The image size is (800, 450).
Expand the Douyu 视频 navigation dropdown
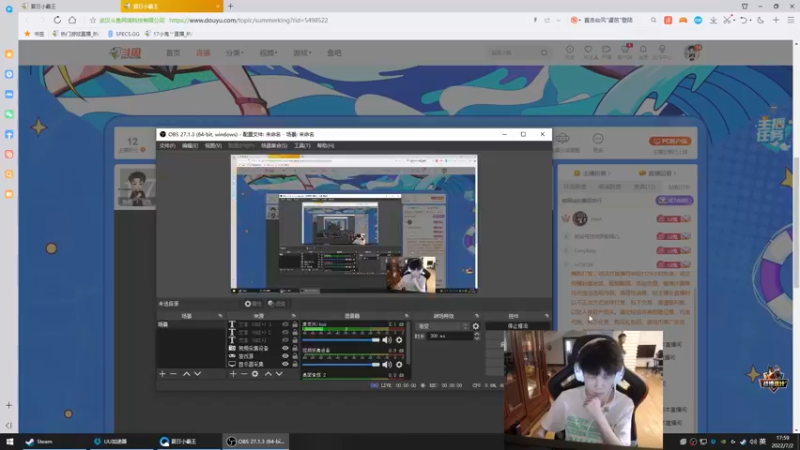[268, 53]
